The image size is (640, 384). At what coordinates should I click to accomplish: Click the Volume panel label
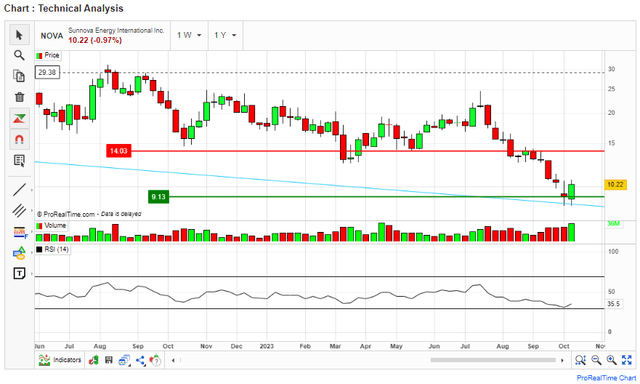(55, 225)
